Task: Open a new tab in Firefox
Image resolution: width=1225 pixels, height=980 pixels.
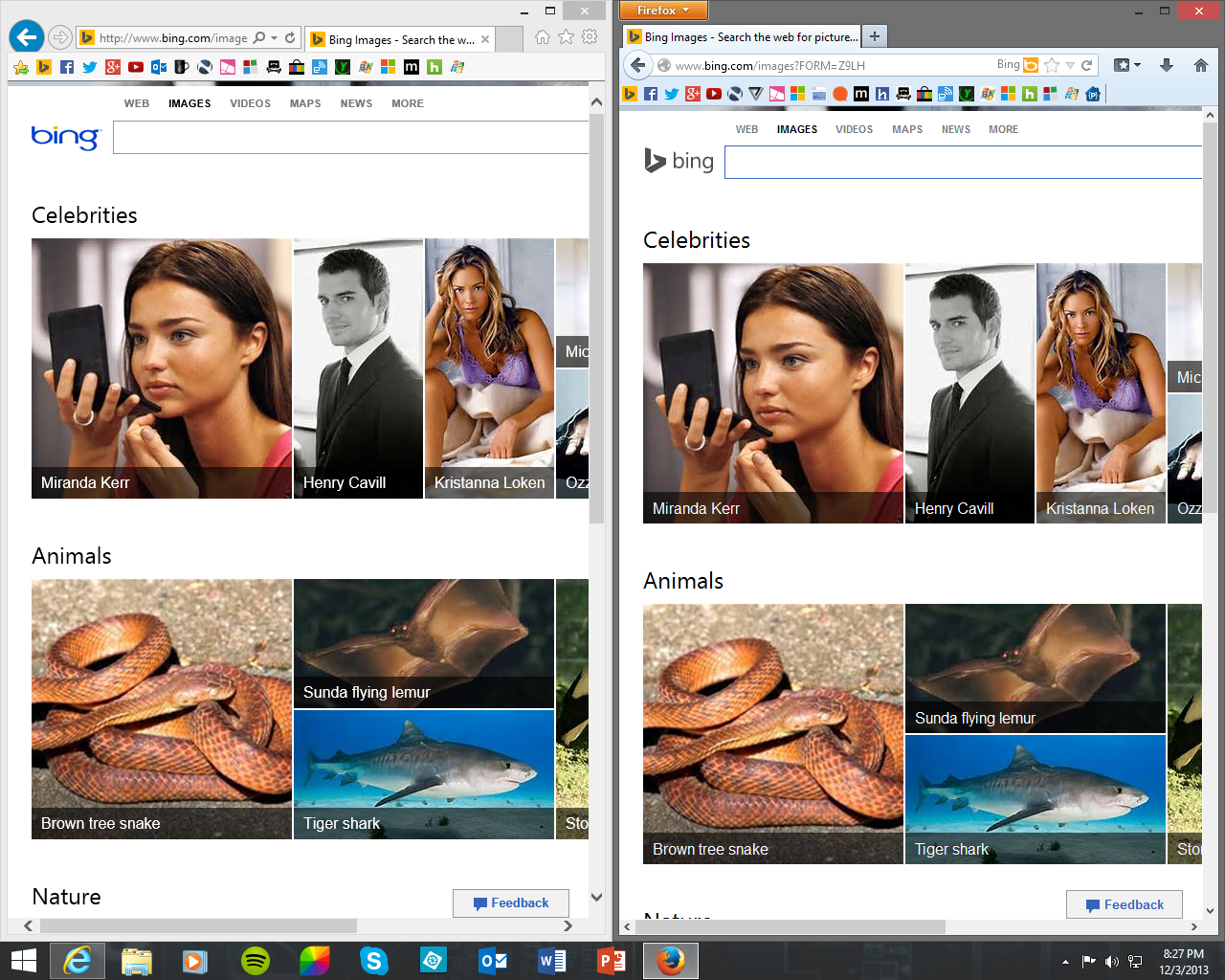Action: tap(875, 35)
